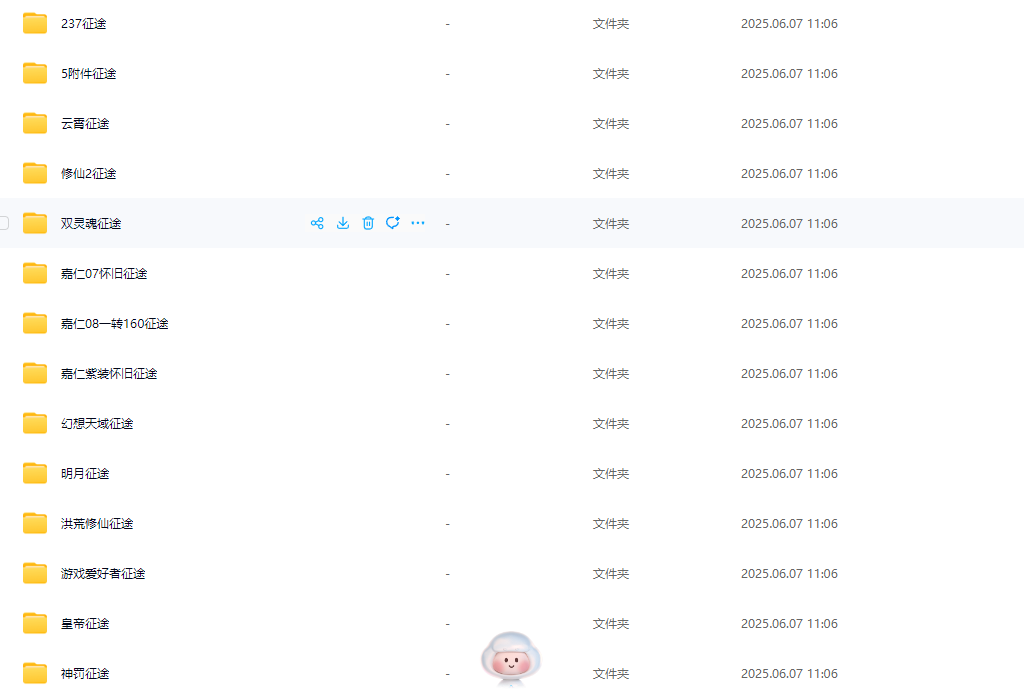The width and height of the screenshot is (1025, 689).
Task: Open the 嘉仁紫装怀旧征途 folder
Action: tap(109, 374)
